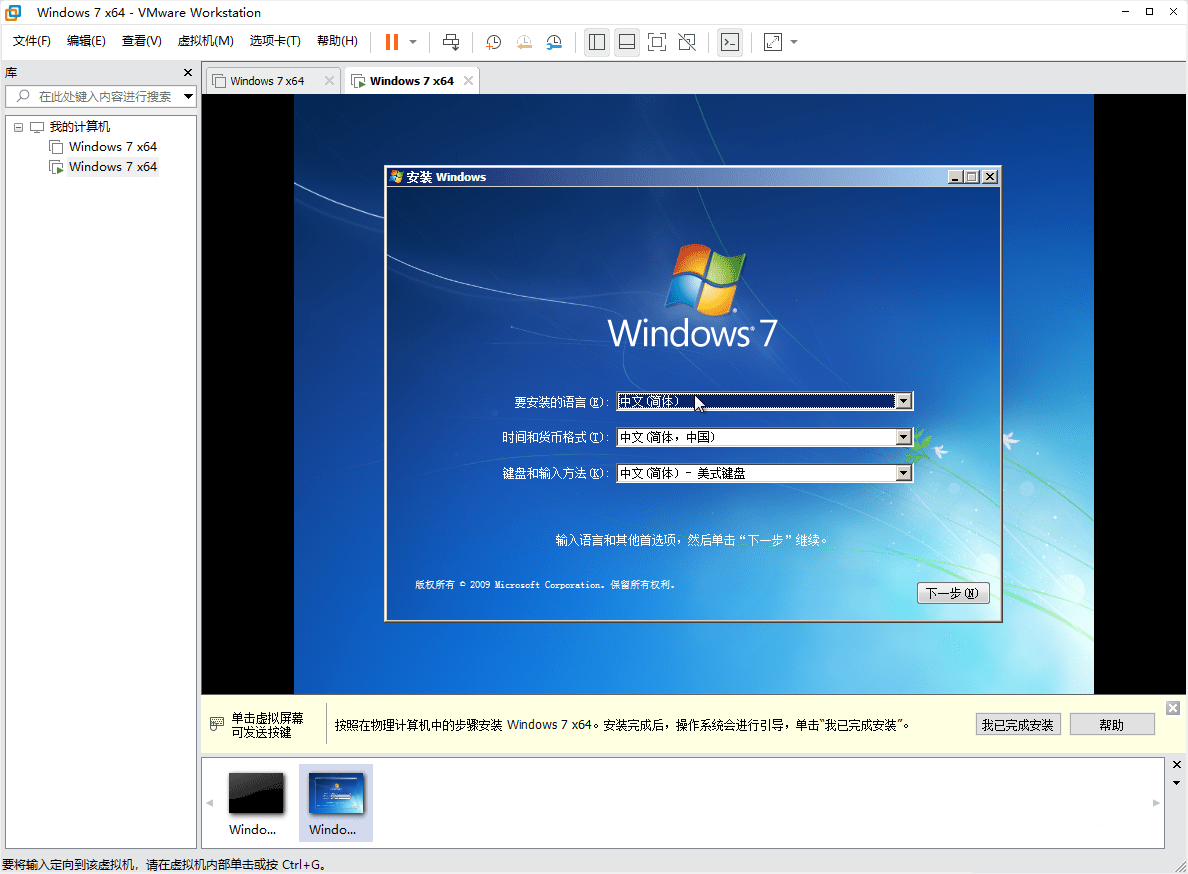The image size is (1188, 874).
Task: Click the 我已完成安装 button
Action: coord(1018,725)
